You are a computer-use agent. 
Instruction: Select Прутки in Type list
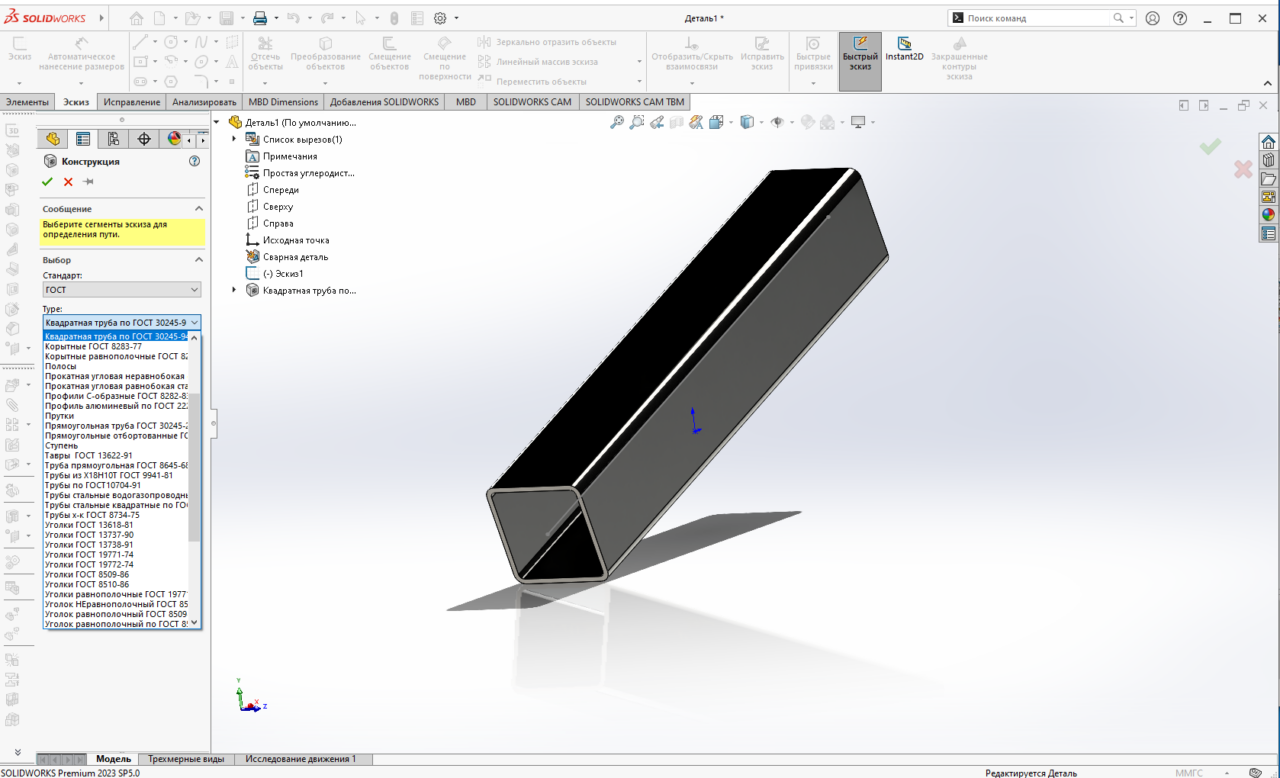[x=116, y=415]
